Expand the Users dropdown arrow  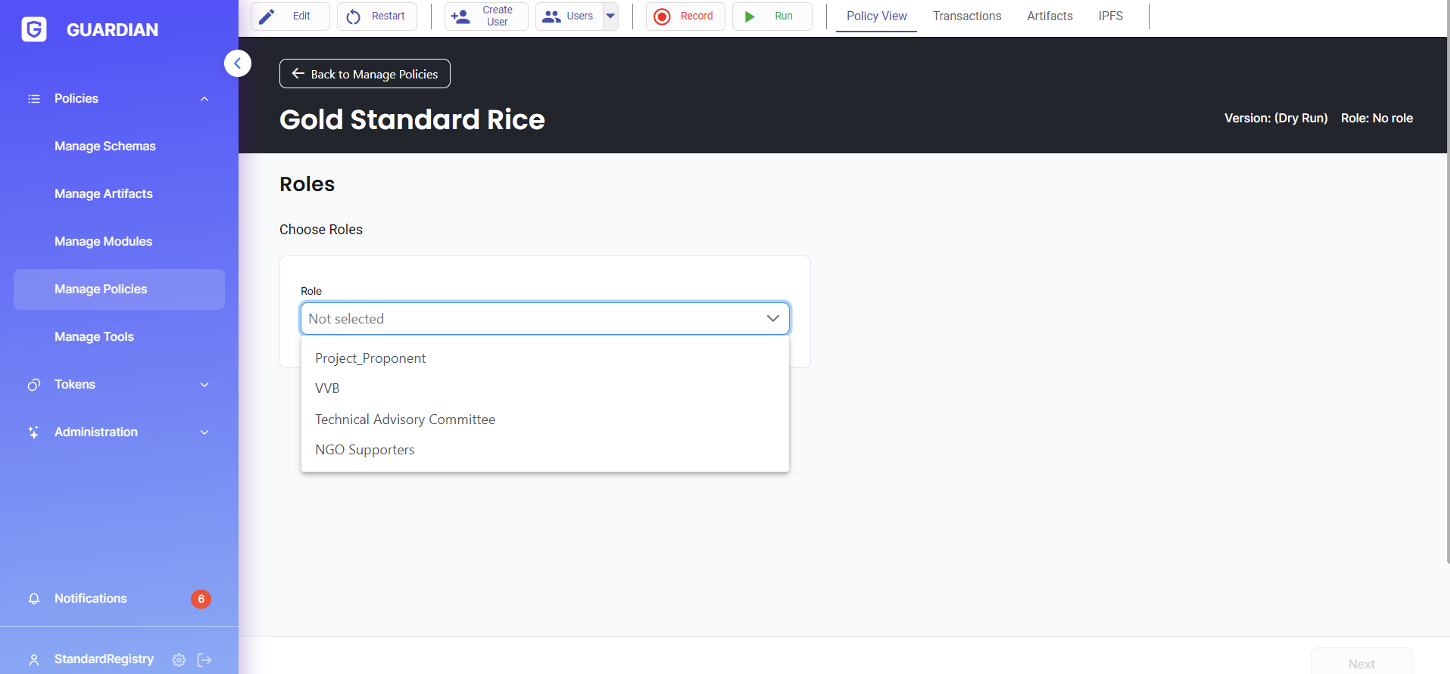coord(611,16)
